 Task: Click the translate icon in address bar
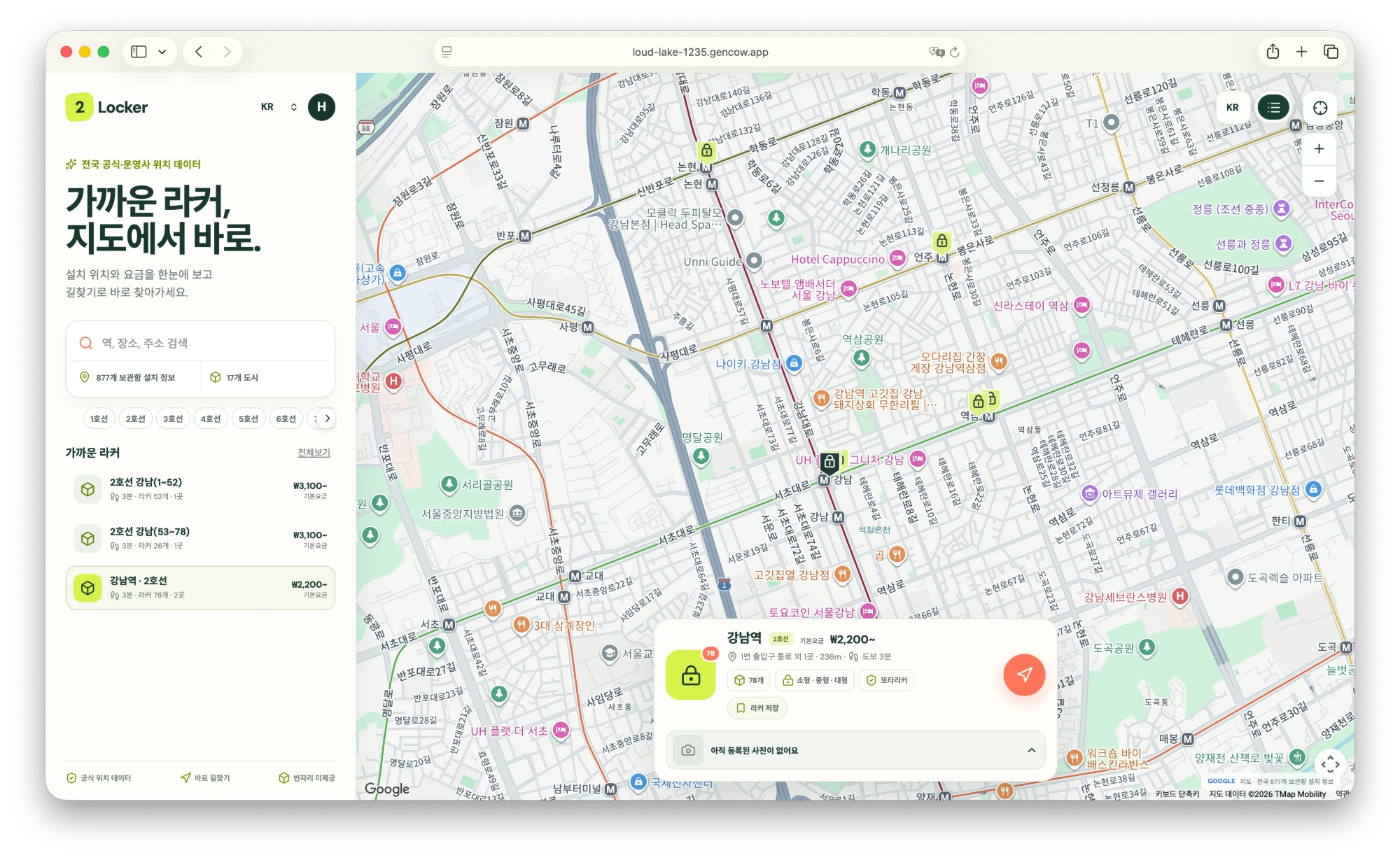[937, 52]
